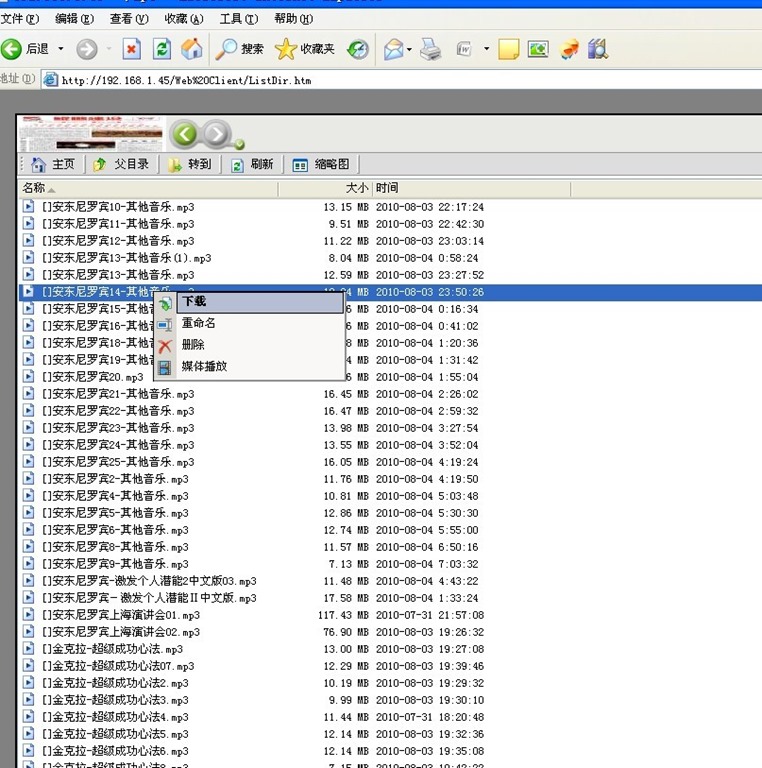
Task: Click the IE Stop loading icon
Action: click(x=132, y=49)
